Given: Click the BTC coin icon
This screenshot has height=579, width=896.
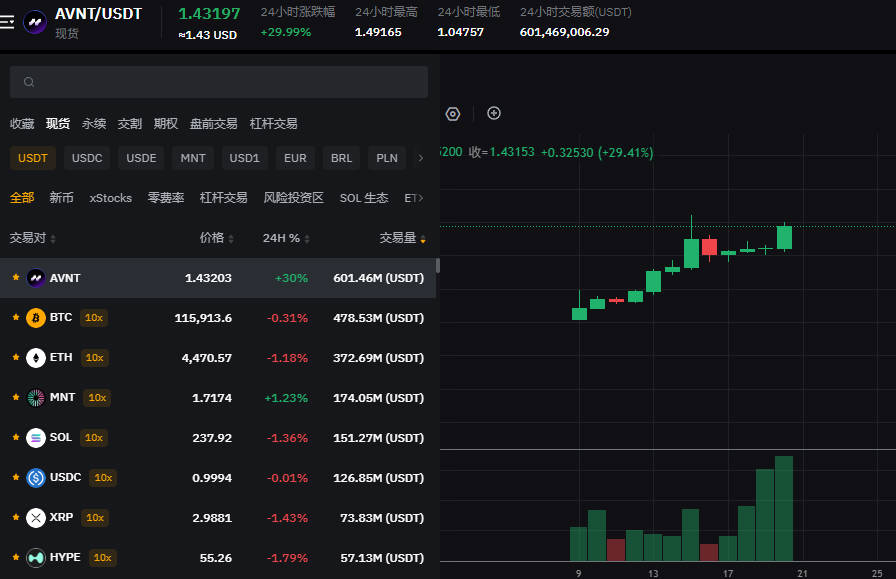Looking at the screenshot, I should click(36, 318).
